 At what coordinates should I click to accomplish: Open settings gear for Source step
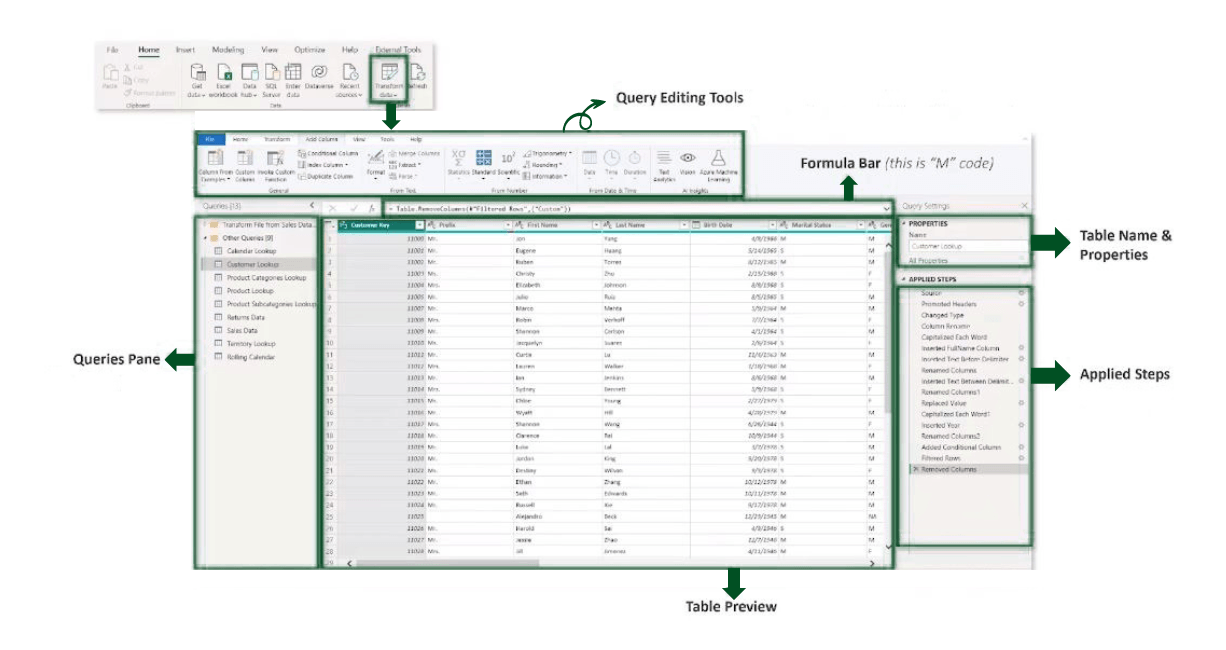click(1020, 293)
